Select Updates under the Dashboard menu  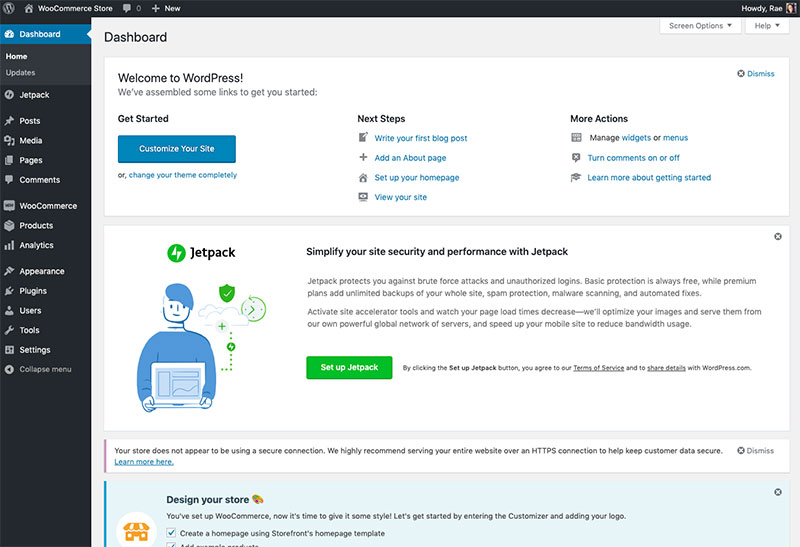20,72
